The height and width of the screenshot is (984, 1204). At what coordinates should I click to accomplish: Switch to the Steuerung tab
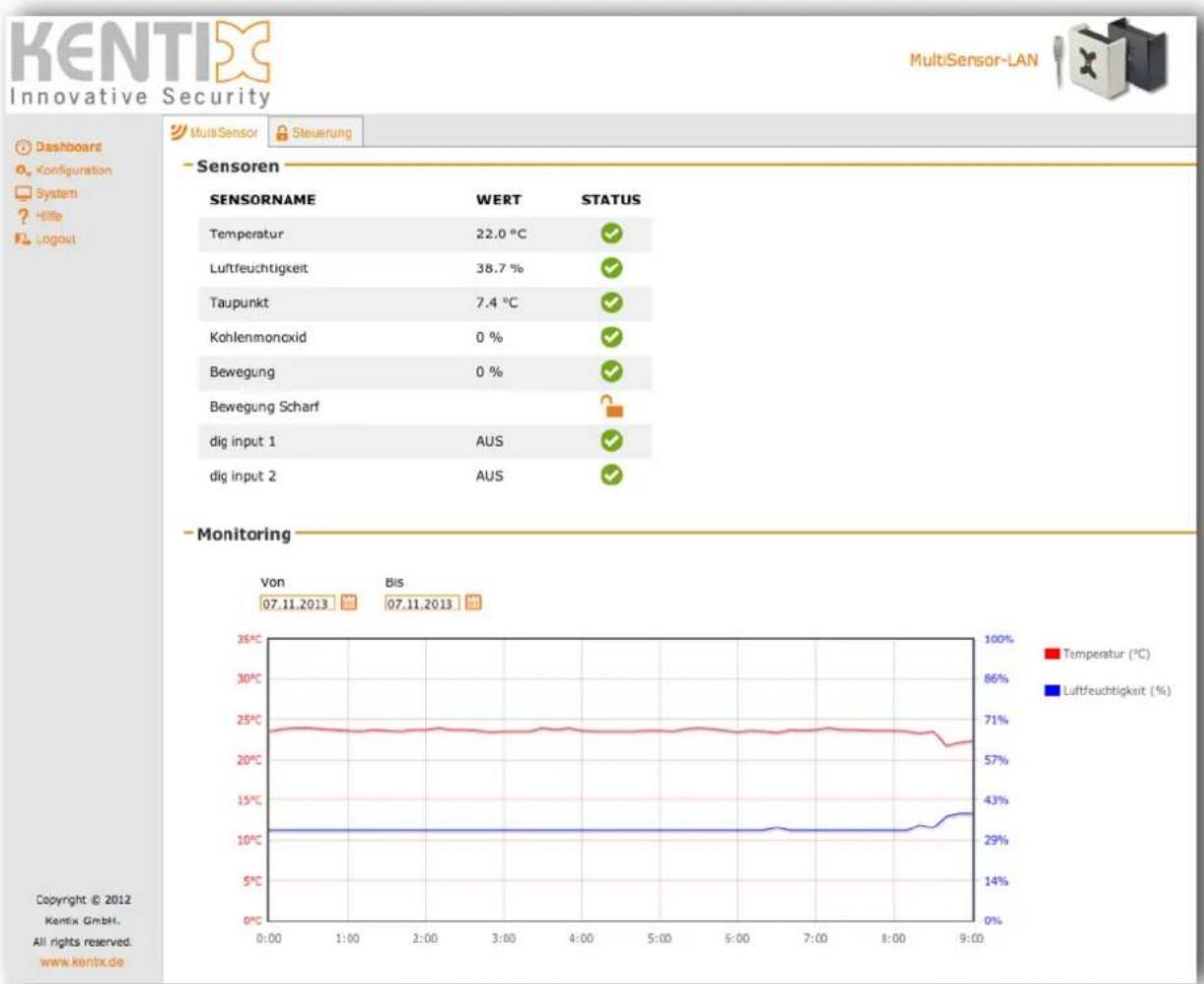pos(315,132)
